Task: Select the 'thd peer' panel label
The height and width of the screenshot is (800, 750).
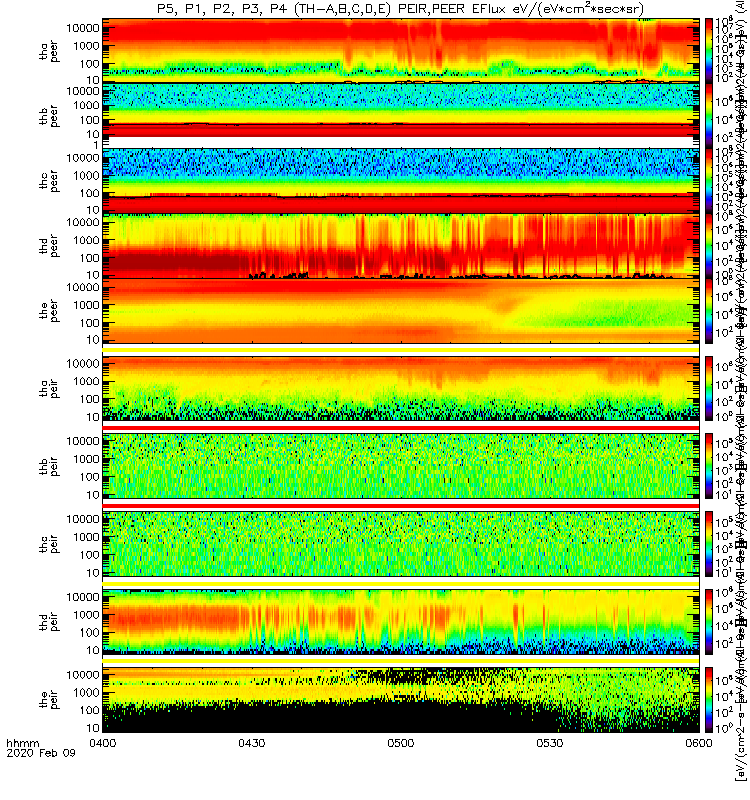Action: (x=49, y=246)
